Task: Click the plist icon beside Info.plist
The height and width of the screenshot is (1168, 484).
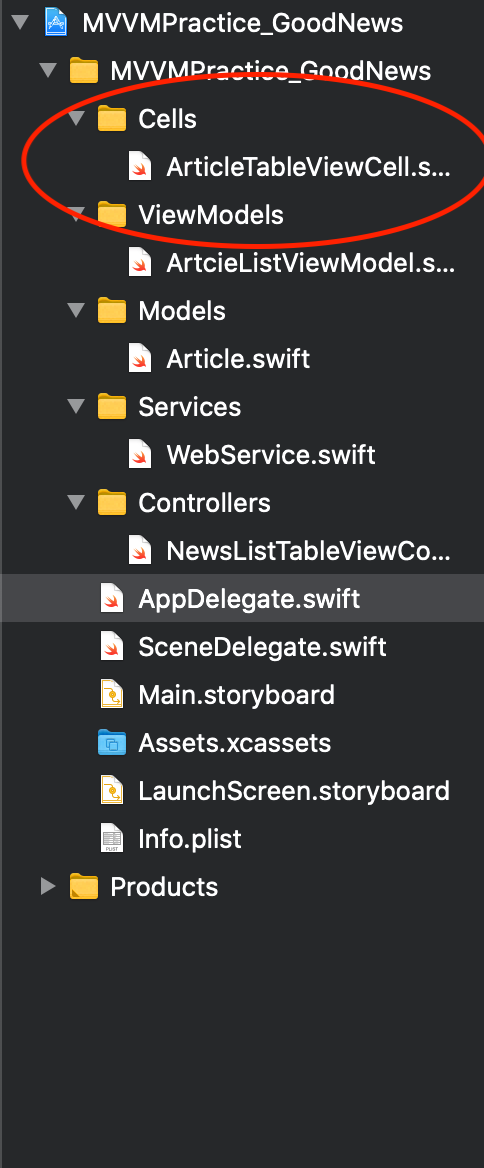Action: pyautogui.click(x=112, y=838)
